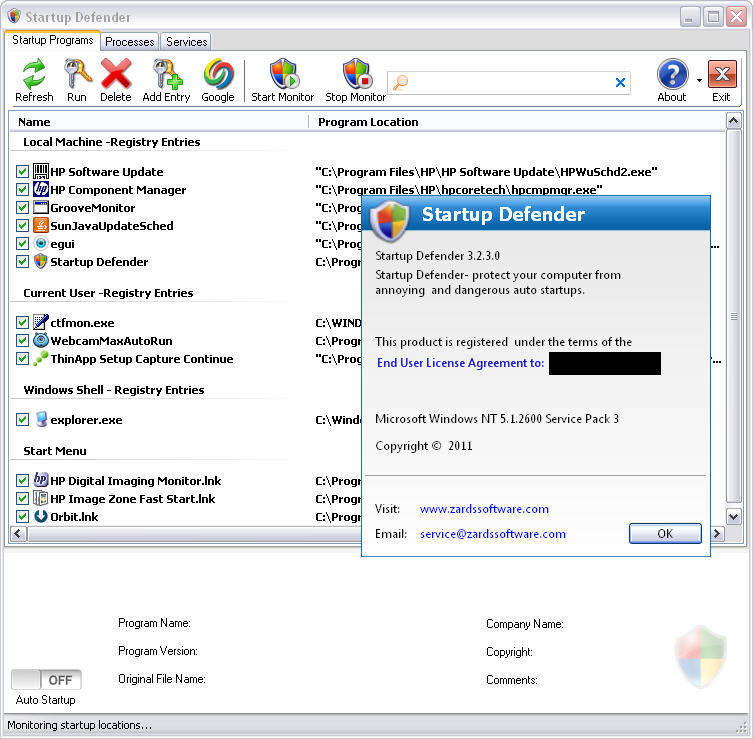Switch to the Startup Programs tab

point(52,40)
